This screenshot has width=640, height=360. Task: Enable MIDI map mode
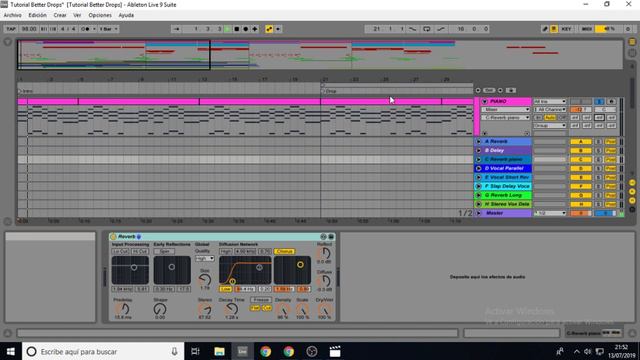coord(587,29)
